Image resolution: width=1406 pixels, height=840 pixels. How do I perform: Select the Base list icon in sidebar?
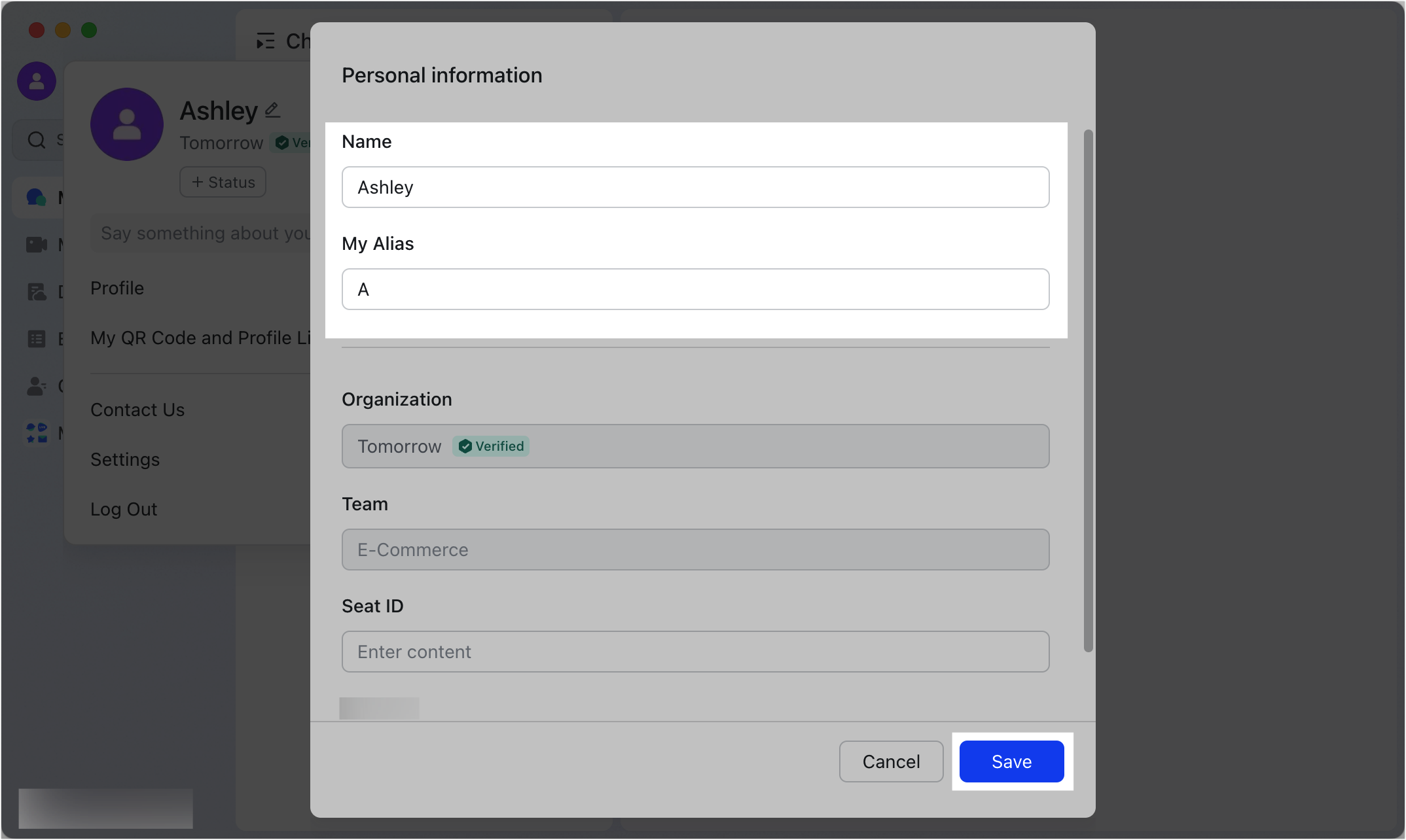click(36, 338)
